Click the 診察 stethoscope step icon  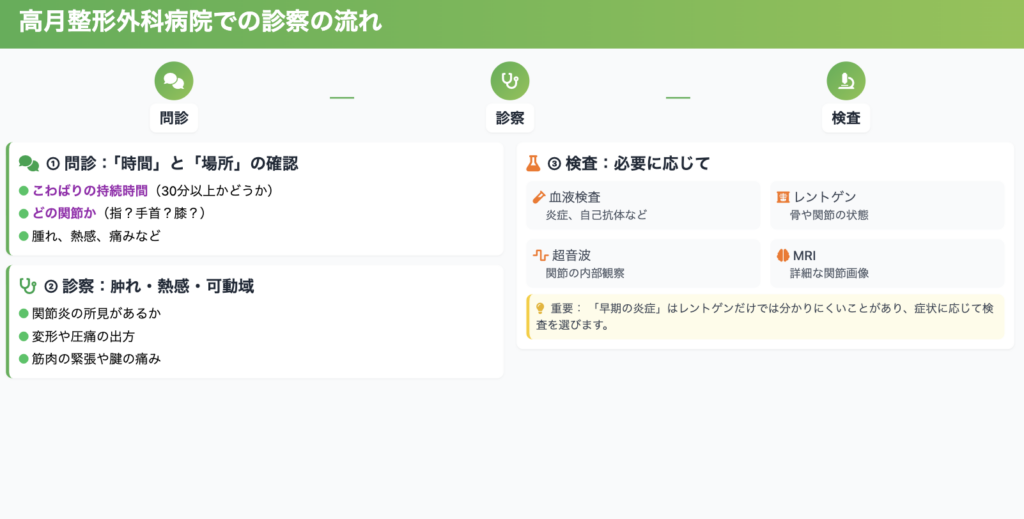[x=510, y=81]
